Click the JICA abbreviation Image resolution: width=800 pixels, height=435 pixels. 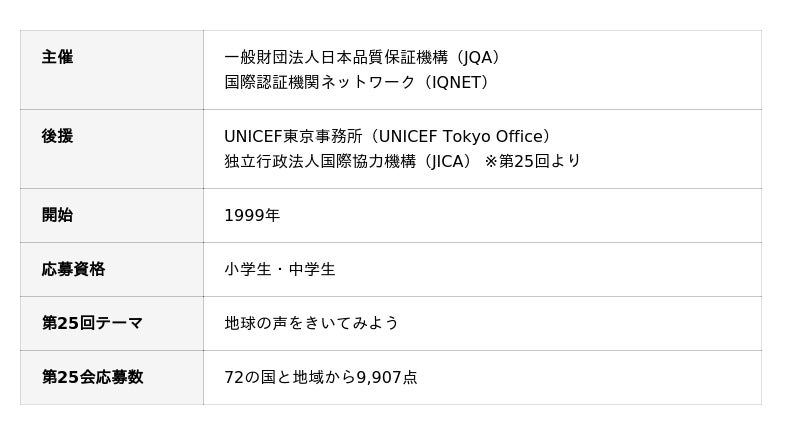[446, 161]
